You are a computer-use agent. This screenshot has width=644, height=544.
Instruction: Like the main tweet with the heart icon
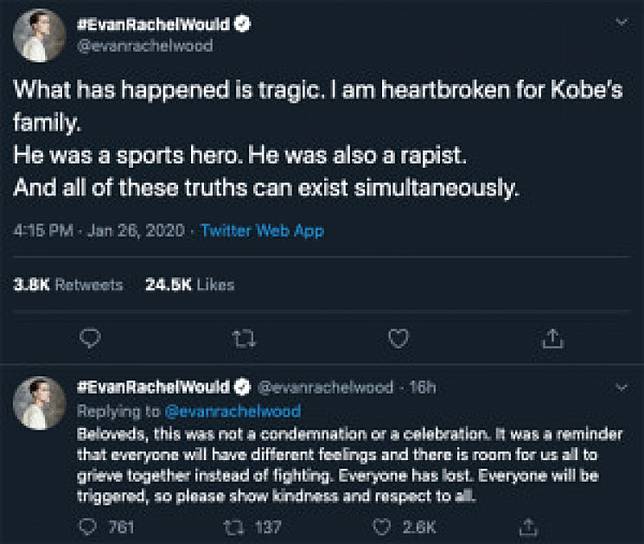point(398,339)
